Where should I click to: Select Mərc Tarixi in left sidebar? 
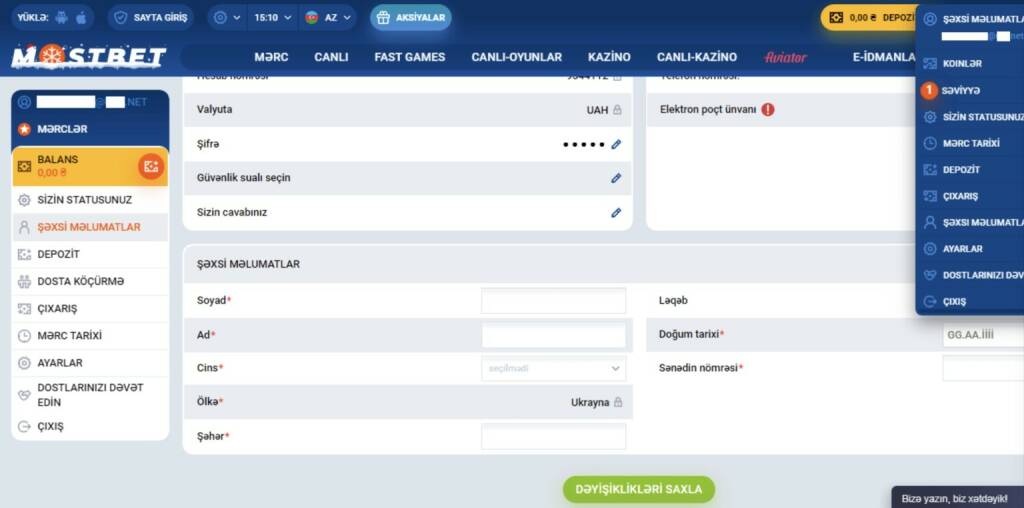pyautogui.click(x=69, y=336)
